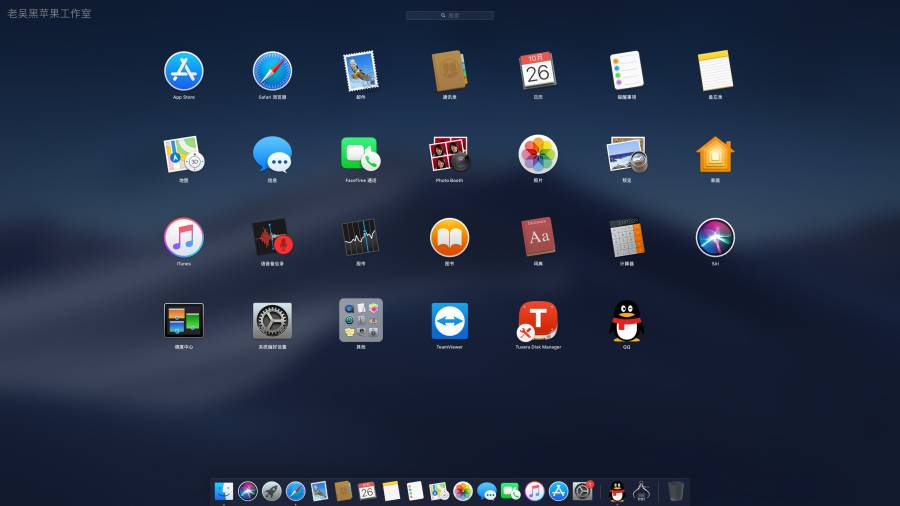Launch the Voice Memos app

click(x=272, y=237)
